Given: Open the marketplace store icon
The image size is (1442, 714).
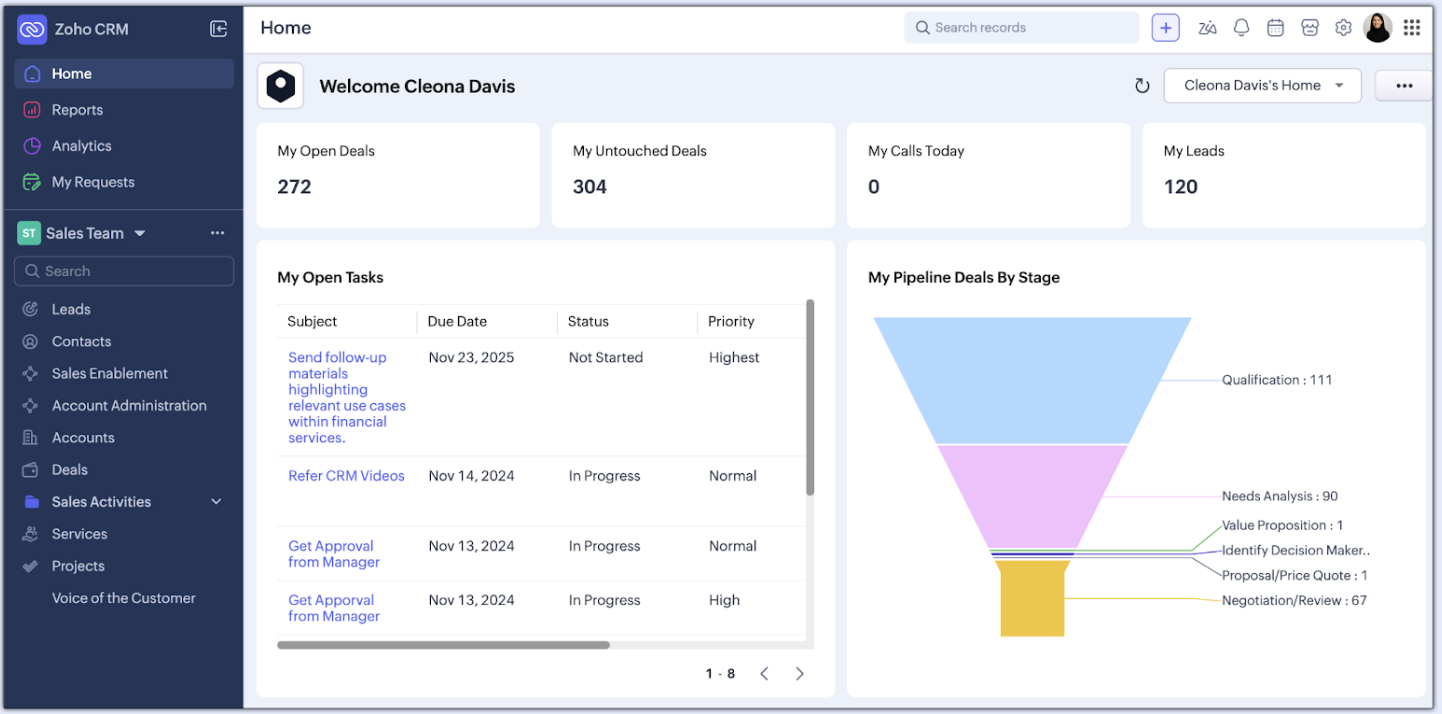Looking at the screenshot, I should pyautogui.click(x=1309, y=28).
